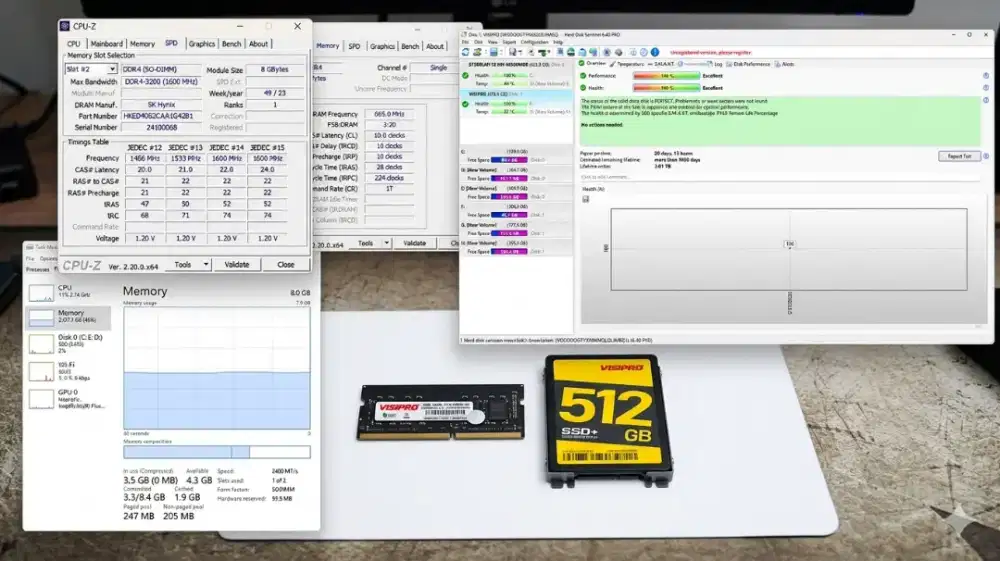Open the Alerts tab in Hard Disk Sentinel
Image resolution: width=1000 pixels, height=561 pixels.
(x=785, y=64)
